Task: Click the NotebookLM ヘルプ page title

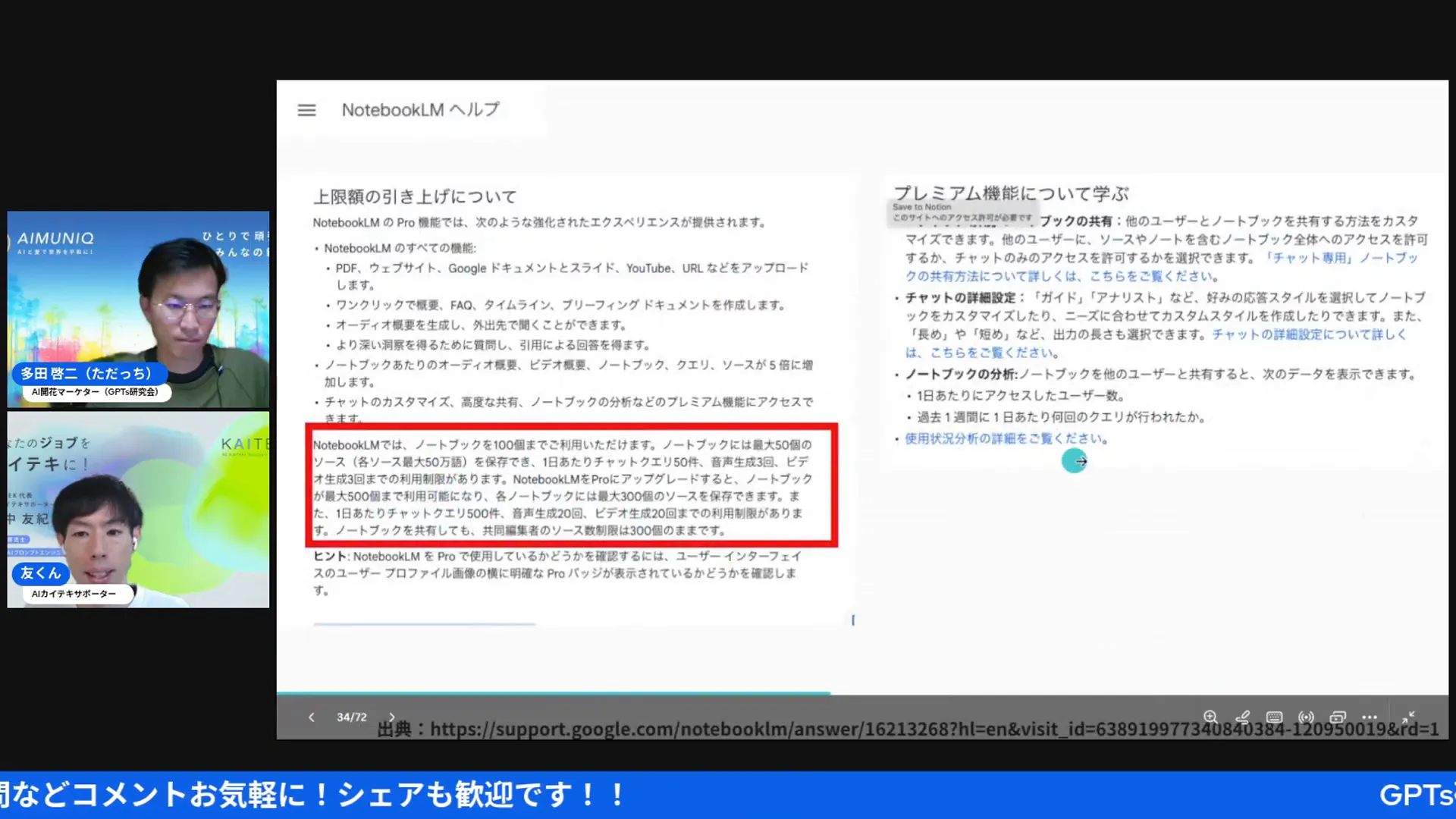Action: 420,110
